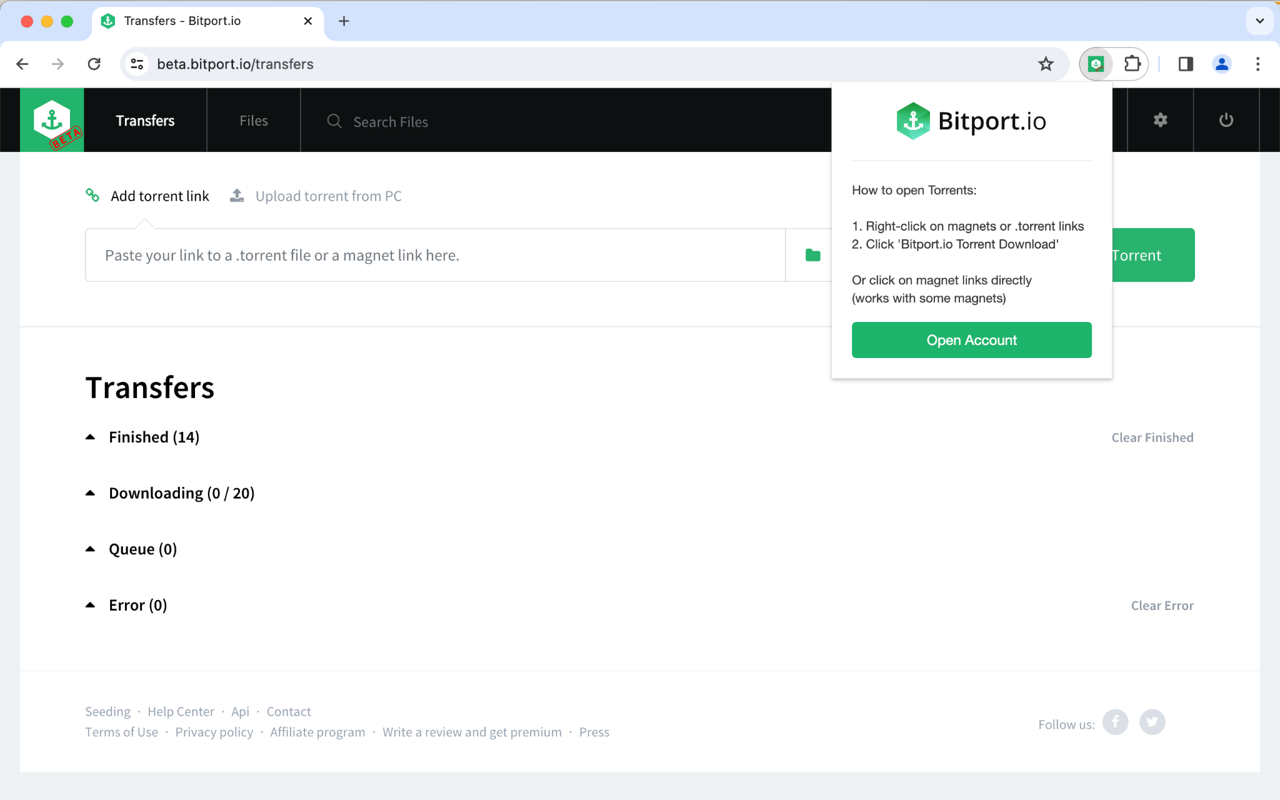The height and width of the screenshot is (800, 1280).
Task: Open the green folder picker icon
Action: point(811,255)
